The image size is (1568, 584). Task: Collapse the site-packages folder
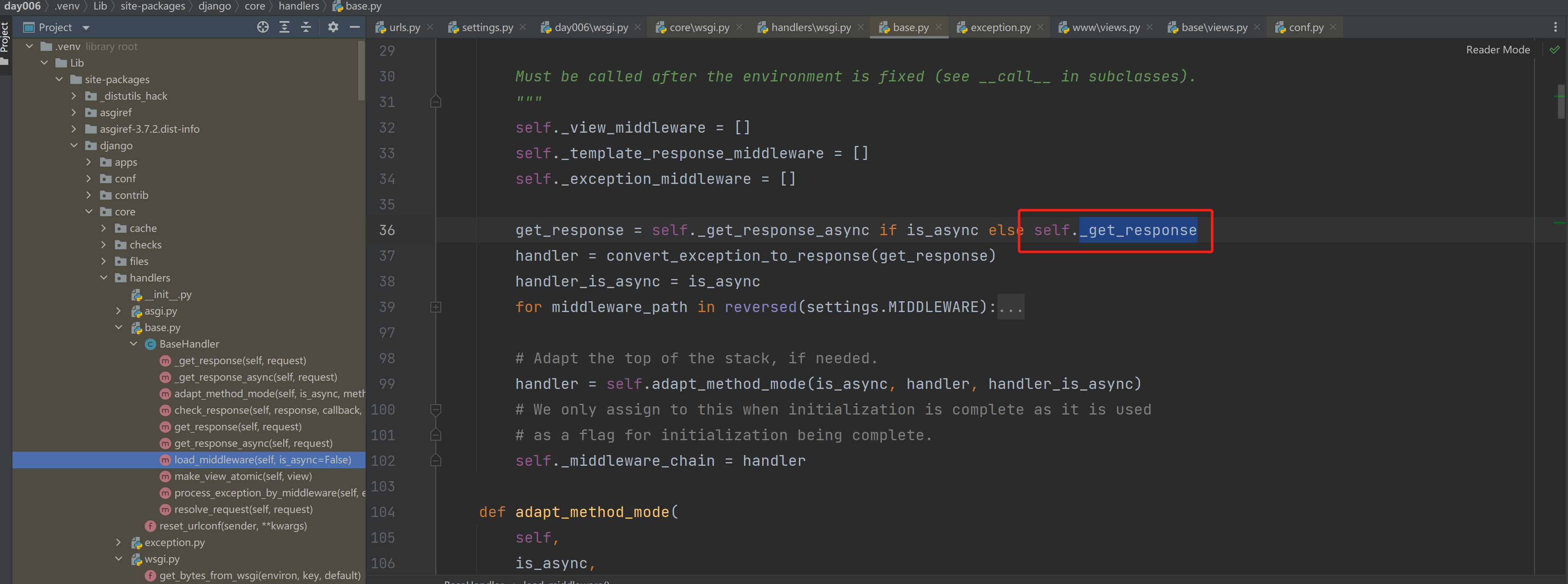tap(59, 79)
